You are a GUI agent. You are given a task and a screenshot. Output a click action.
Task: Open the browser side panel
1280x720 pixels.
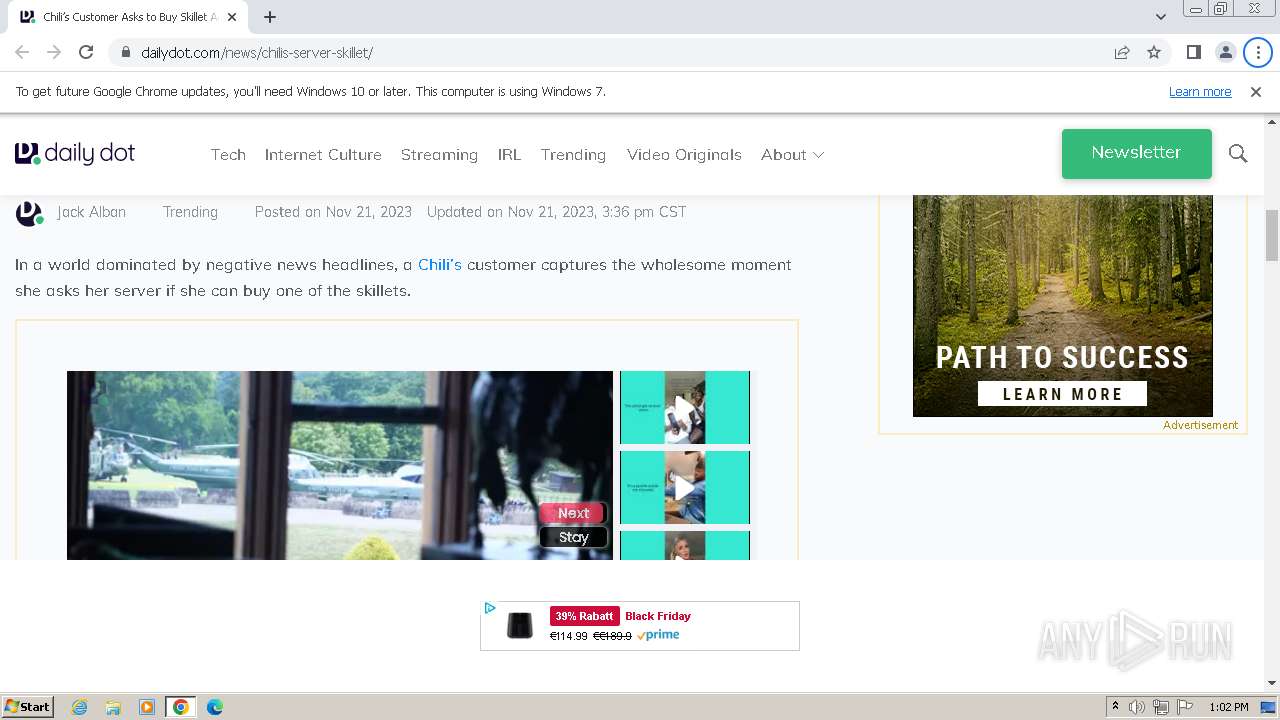tap(1193, 52)
